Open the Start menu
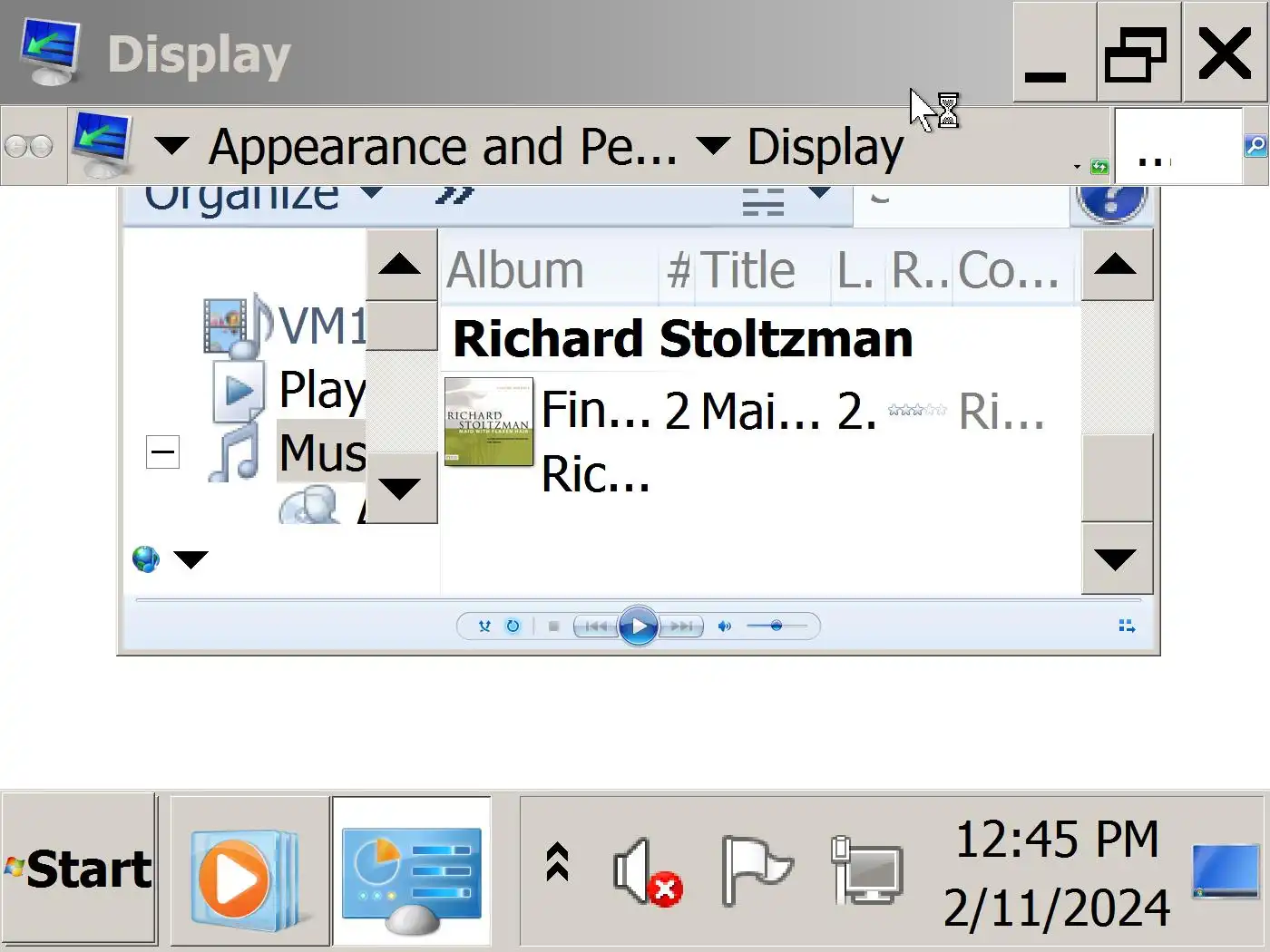The width and height of the screenshot is (1270, 952). [x=79, y=869]
